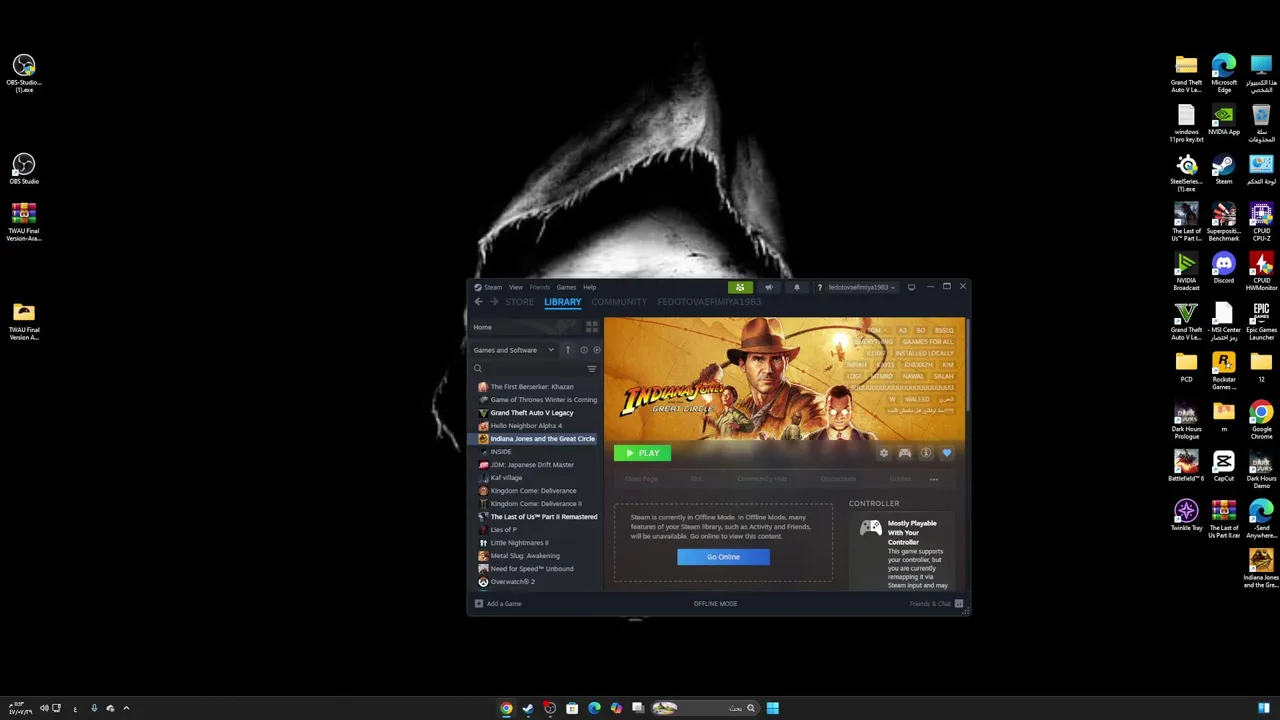
Task: Switch to the LIBRARY tab
Action: [x=562, y=302]
